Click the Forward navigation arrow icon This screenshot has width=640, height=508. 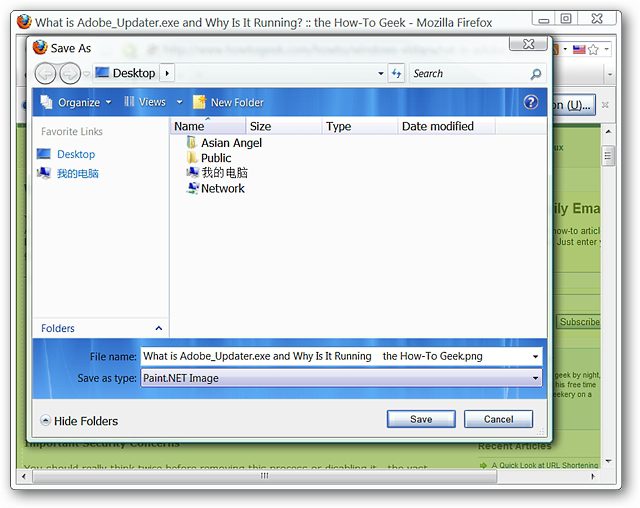click(x=70, y=74)
